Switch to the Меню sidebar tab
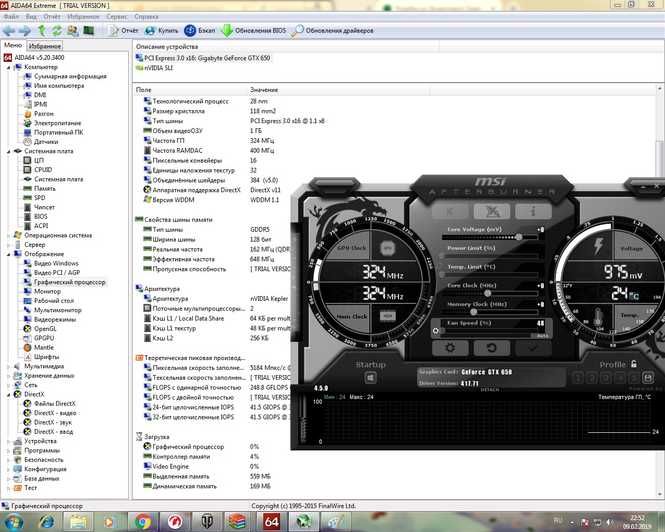665x532 pixels. click(13, 45)
